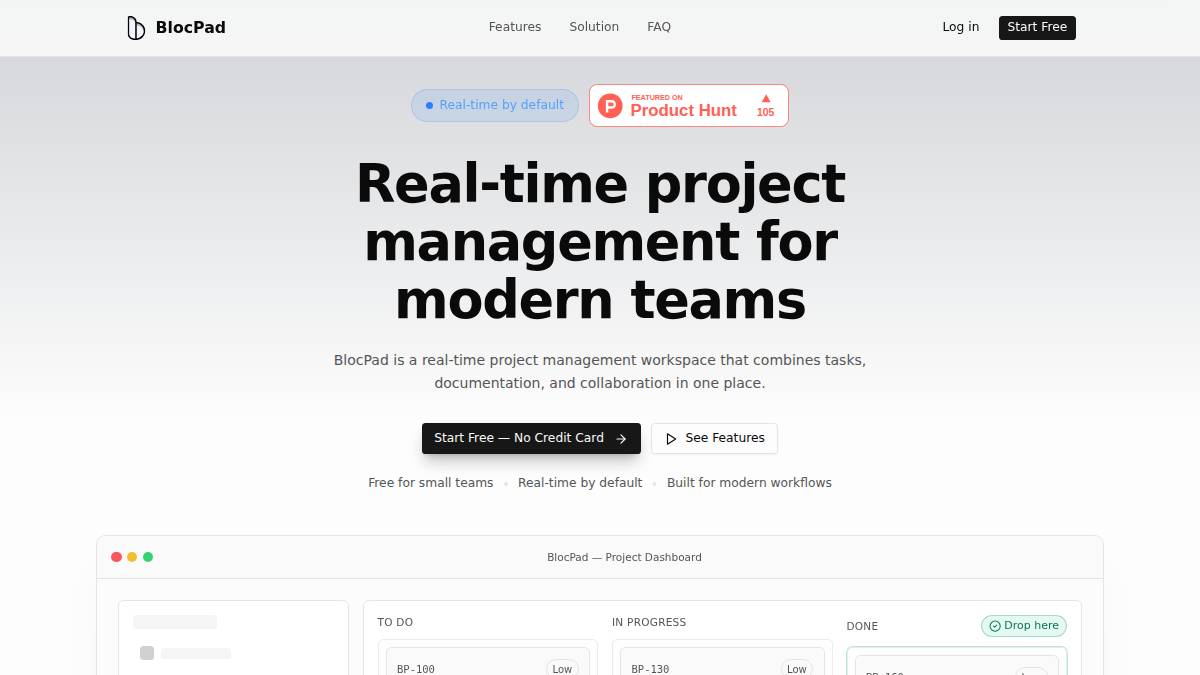The image size is (1200, 675).
Task: Click the red window dot in dashboard mockup
Action: coord(116,557)
